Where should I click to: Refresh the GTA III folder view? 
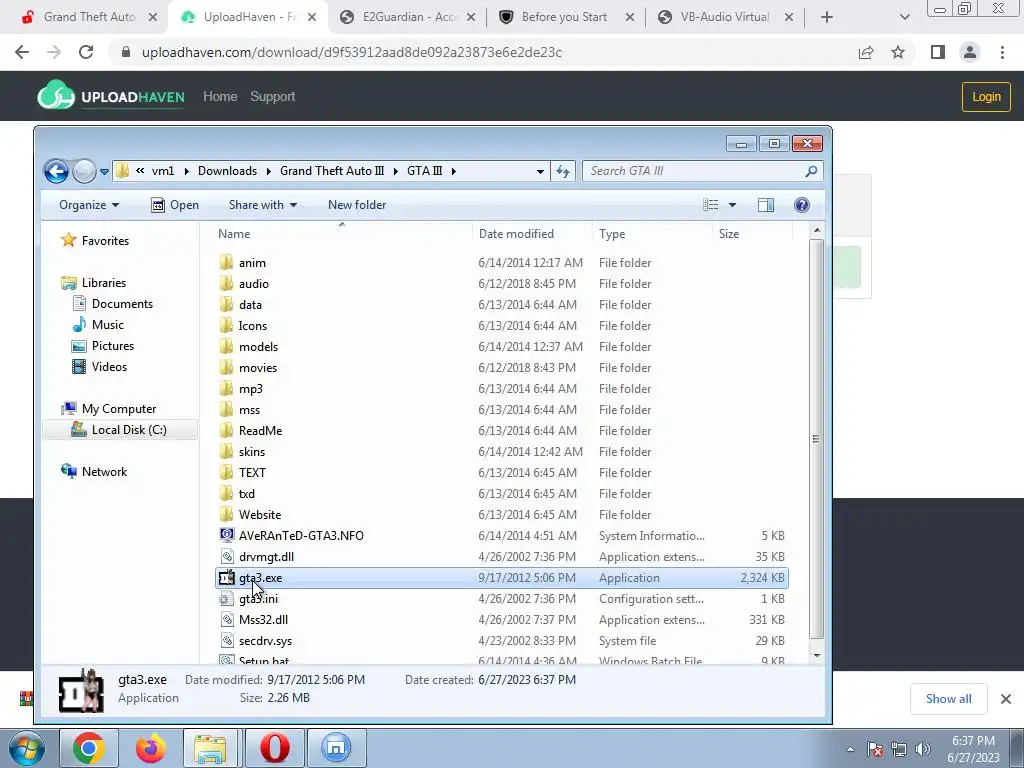point(563,171)
